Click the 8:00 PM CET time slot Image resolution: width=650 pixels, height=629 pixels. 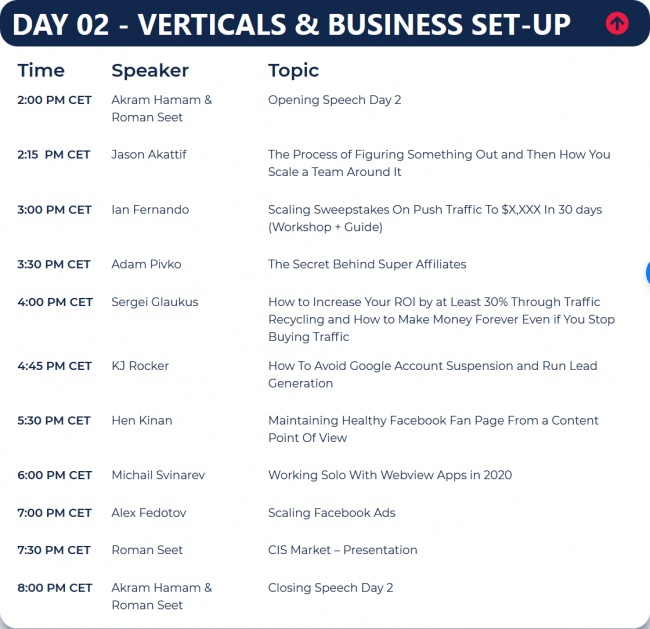coord(54,588)
